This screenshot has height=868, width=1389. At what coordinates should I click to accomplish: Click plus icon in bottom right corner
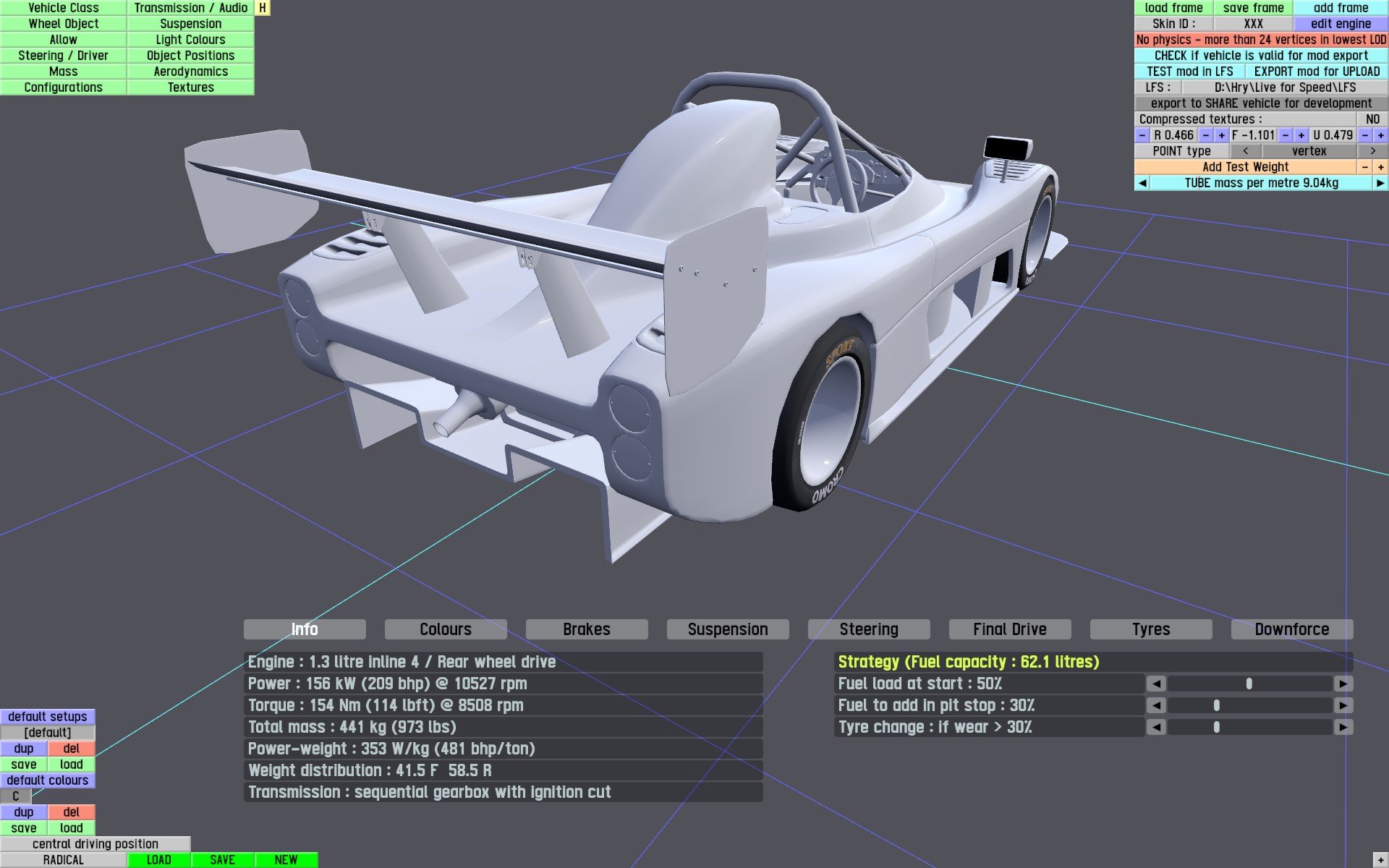pyautogui.click(x=1380, y=860)
